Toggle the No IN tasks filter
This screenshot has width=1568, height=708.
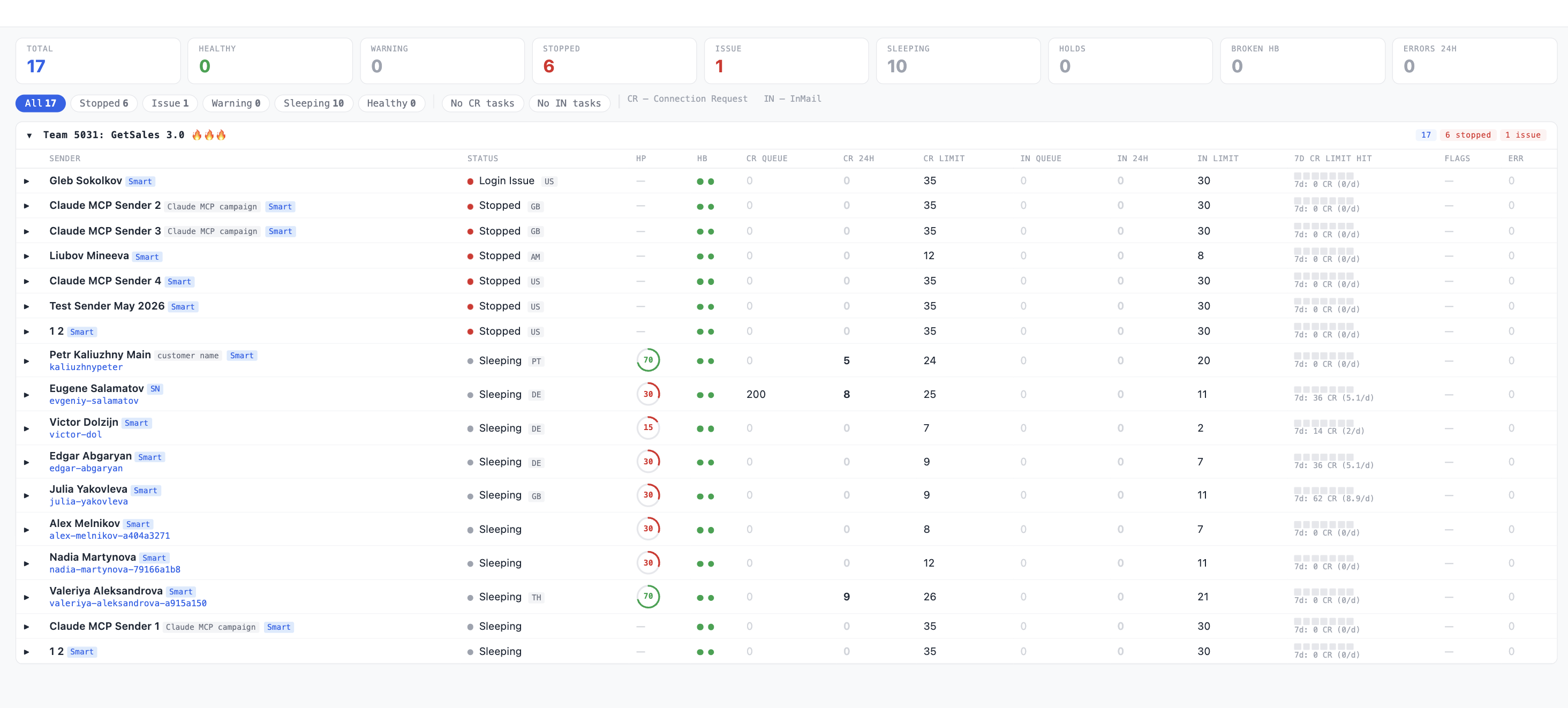569,103
